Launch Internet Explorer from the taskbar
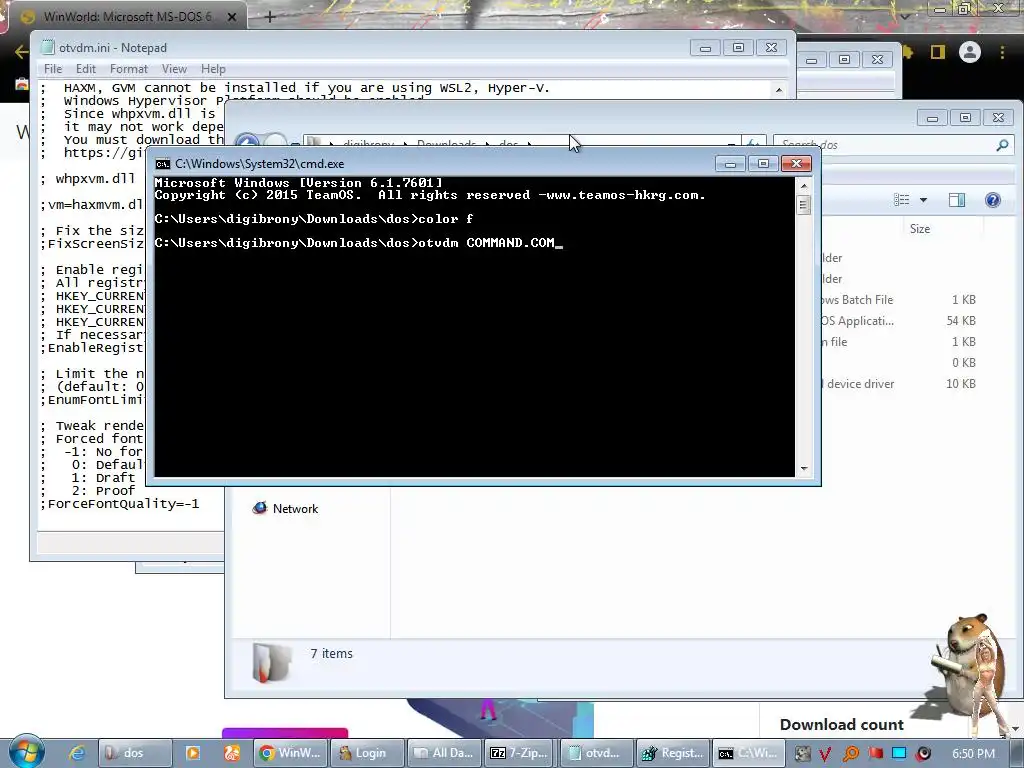This screenshot has width=1024, height=768. 77,753
